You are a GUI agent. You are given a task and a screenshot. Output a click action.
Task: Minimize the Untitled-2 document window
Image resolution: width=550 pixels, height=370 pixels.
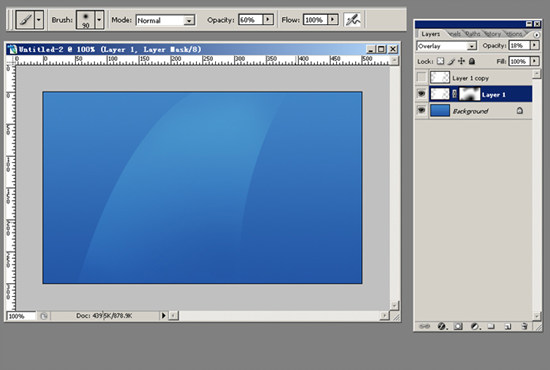click(371, 49)
